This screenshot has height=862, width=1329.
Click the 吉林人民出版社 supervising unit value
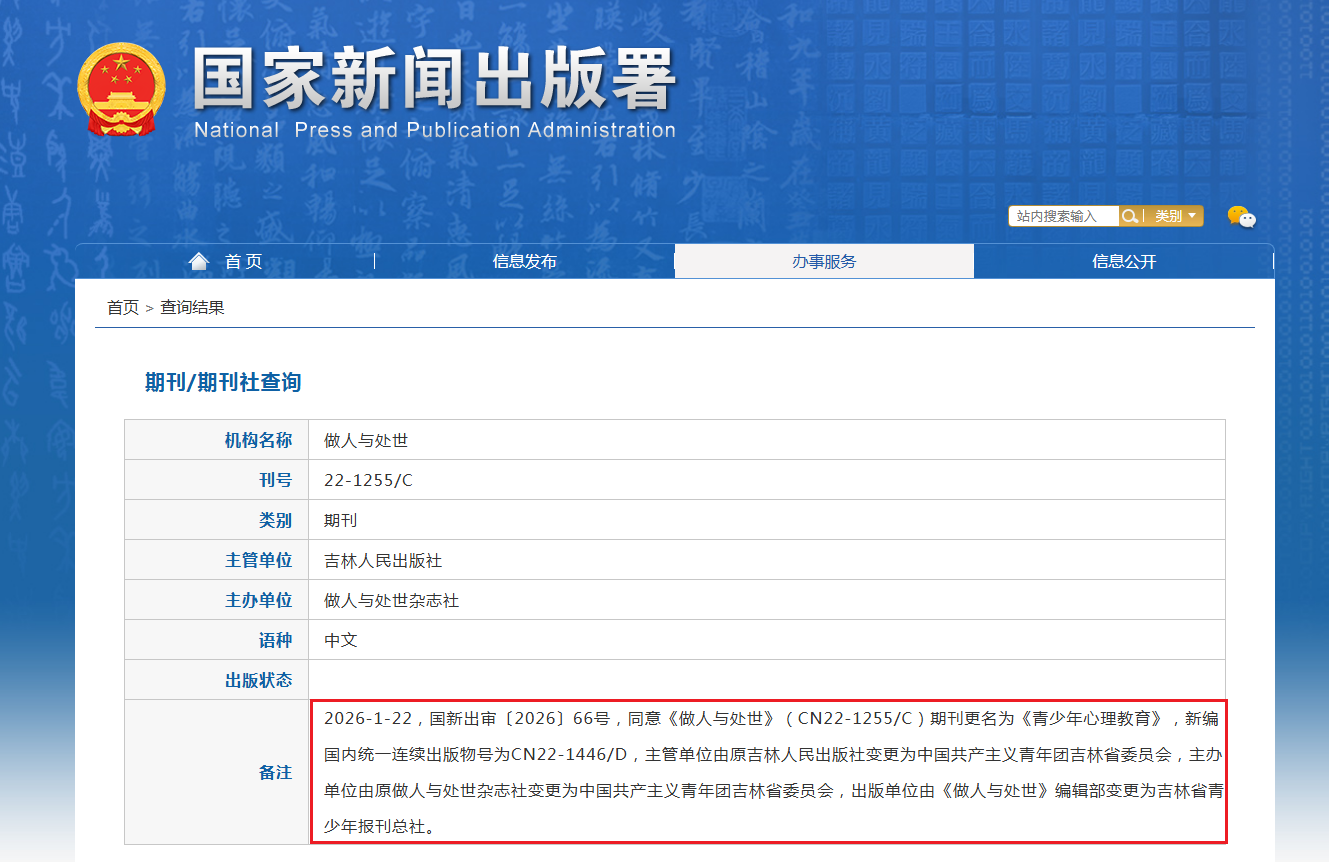coord(383,560)
